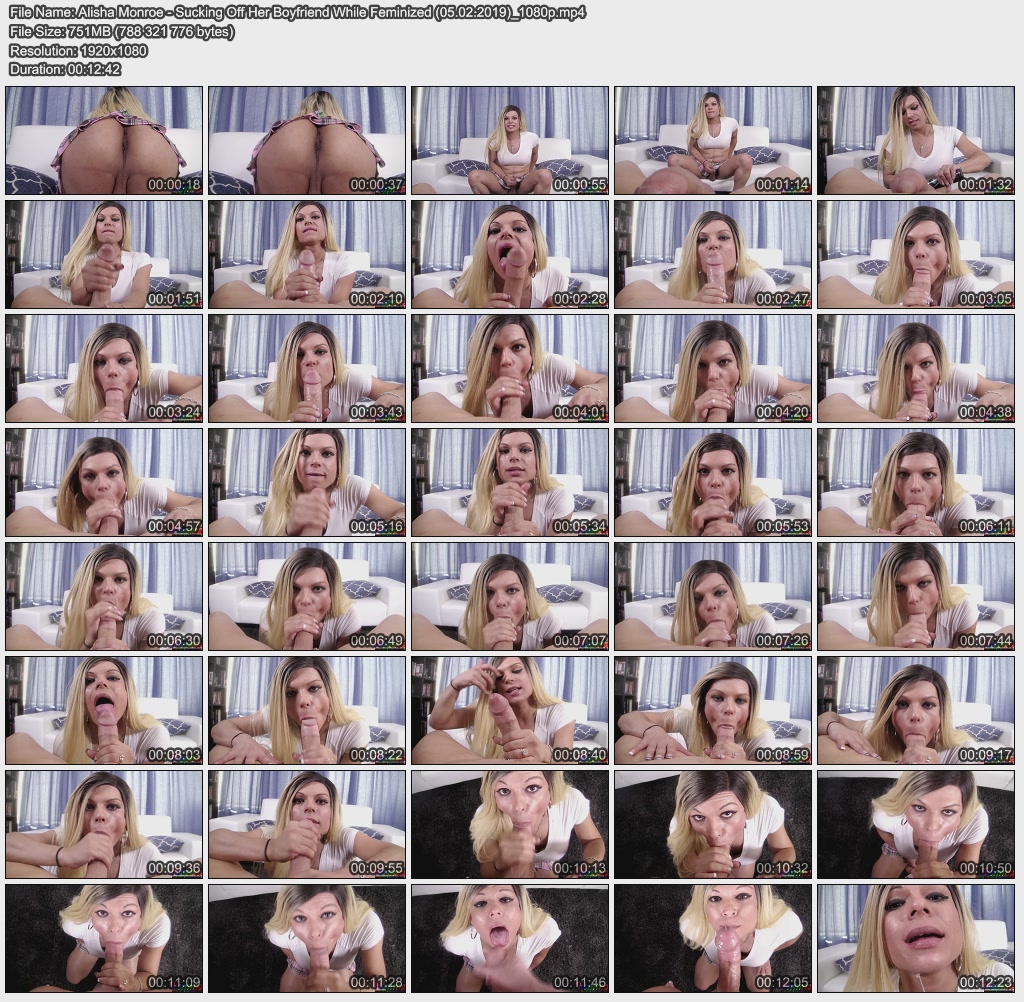Image resolution: width=1024 pixels, height=1002 pixels.
Task: Open the frame timestamped 00:10:50
Action: pyautogui.click(x=915, y=825)
